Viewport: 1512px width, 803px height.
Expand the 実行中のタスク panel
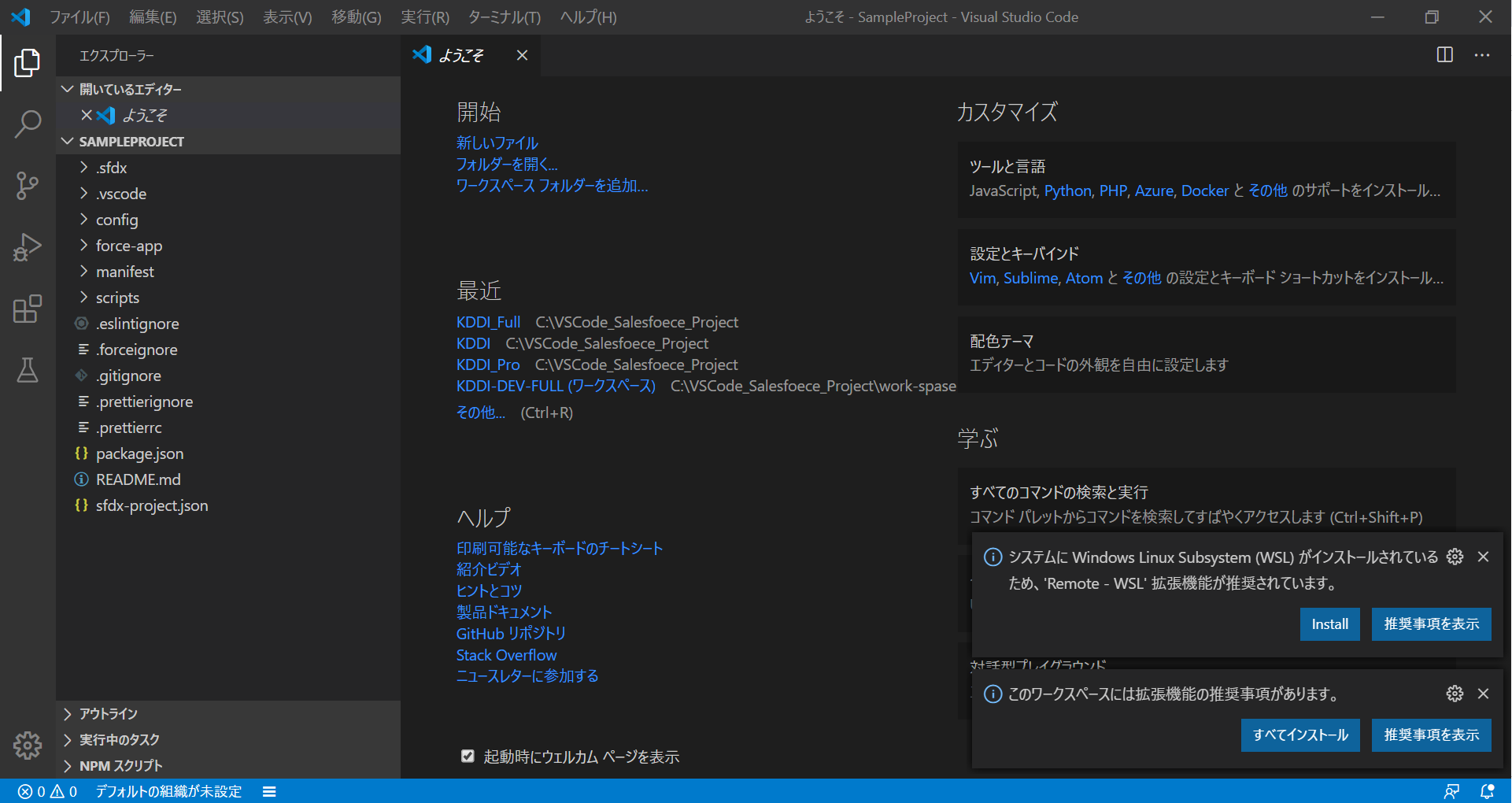[228, 740]
